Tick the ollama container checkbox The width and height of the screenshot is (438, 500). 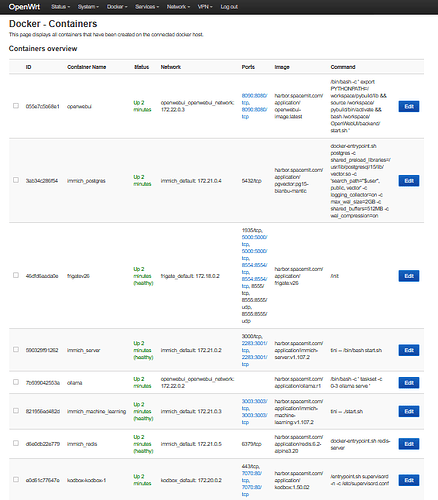tap(16, 382)
